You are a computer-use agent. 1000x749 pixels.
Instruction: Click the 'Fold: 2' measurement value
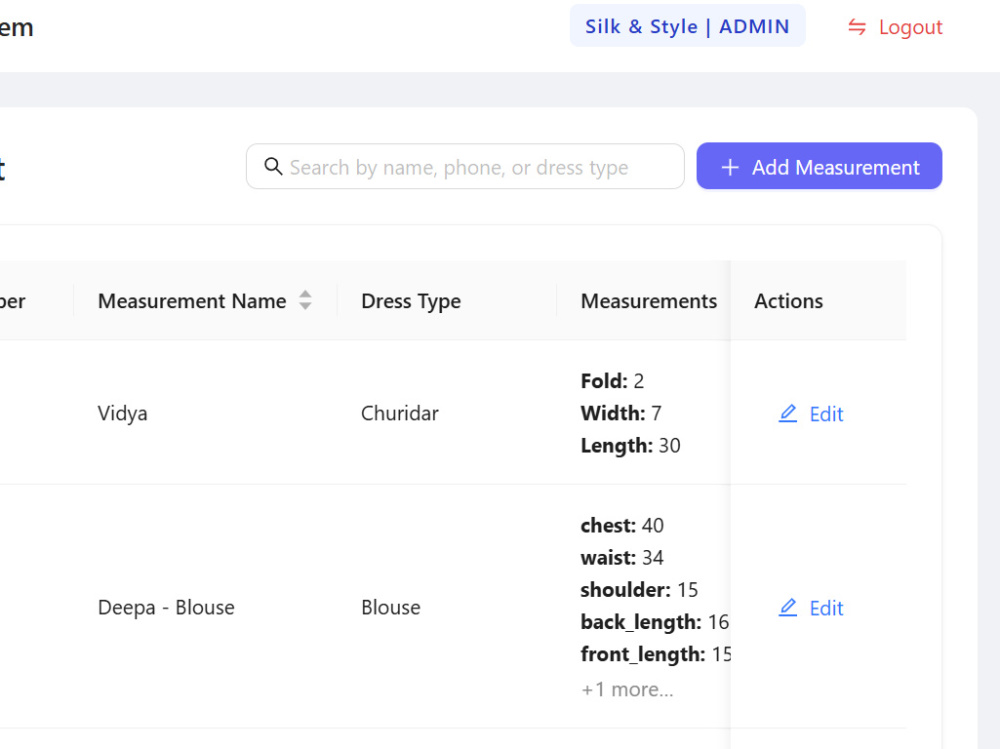coord(612,381)
